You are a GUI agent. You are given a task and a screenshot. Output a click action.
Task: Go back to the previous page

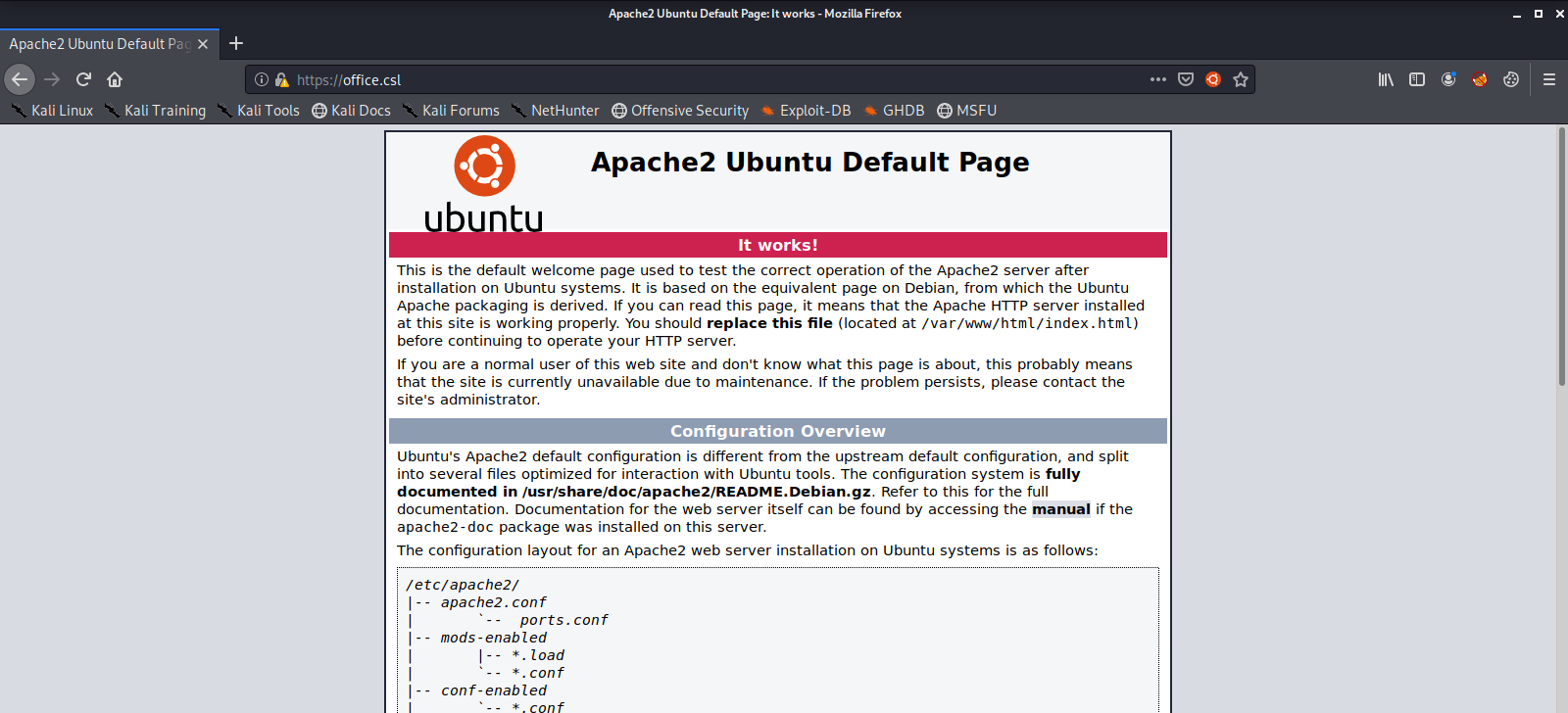pos(20,79)
